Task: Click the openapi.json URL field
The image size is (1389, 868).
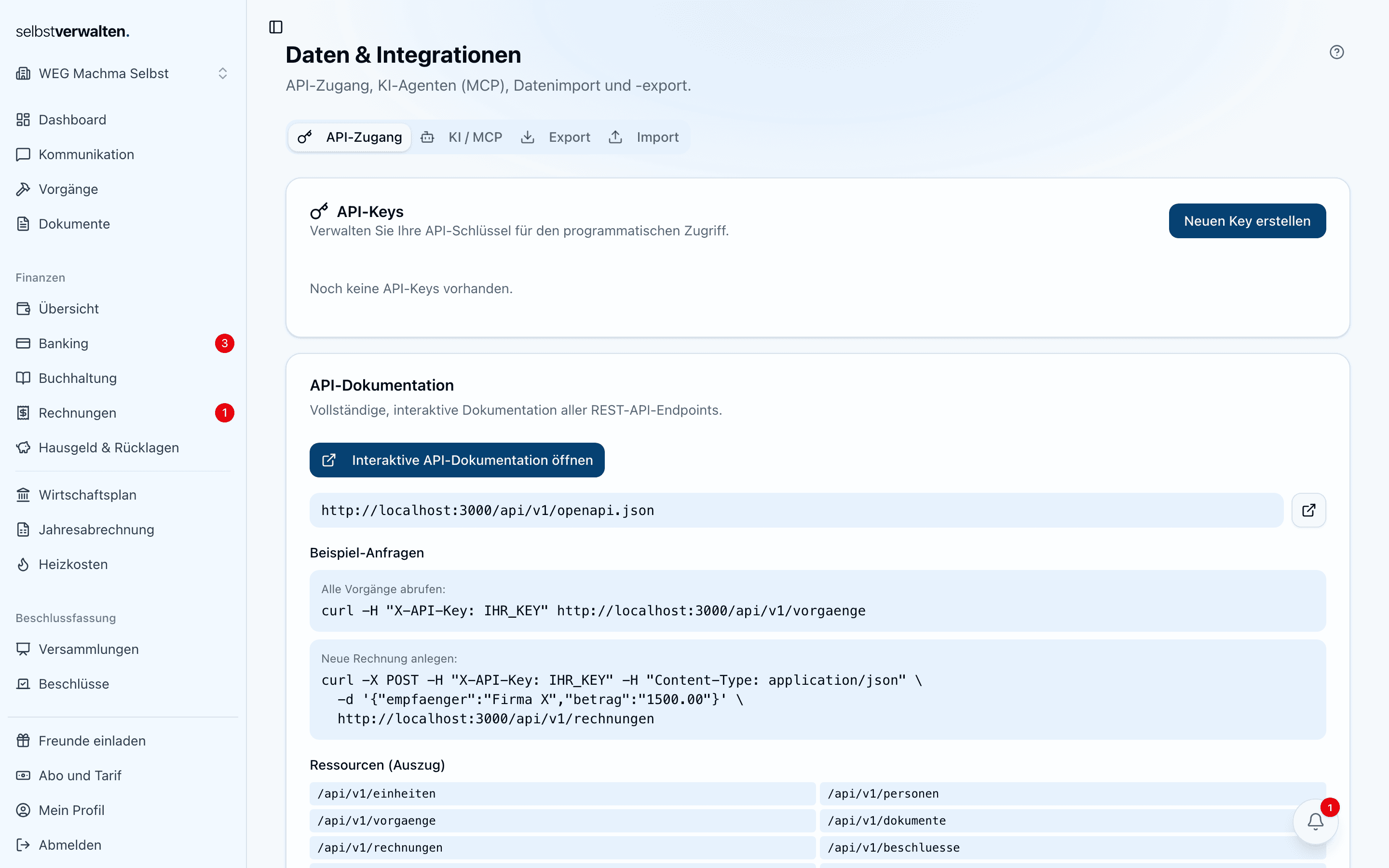Action: pyautogui.click(x=796, y=510)
